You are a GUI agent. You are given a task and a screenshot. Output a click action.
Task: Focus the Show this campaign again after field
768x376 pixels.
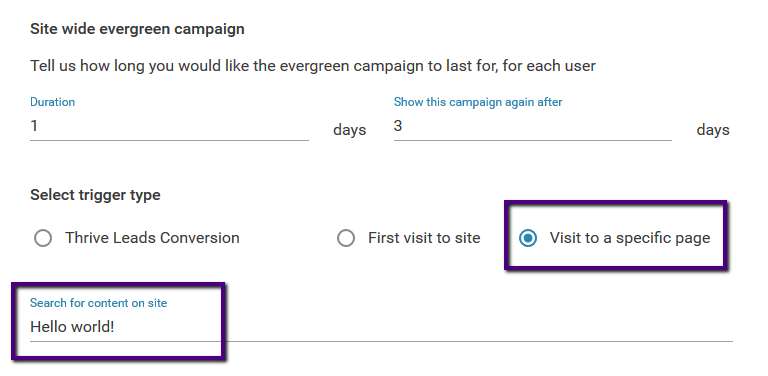(x=532, y=127)
